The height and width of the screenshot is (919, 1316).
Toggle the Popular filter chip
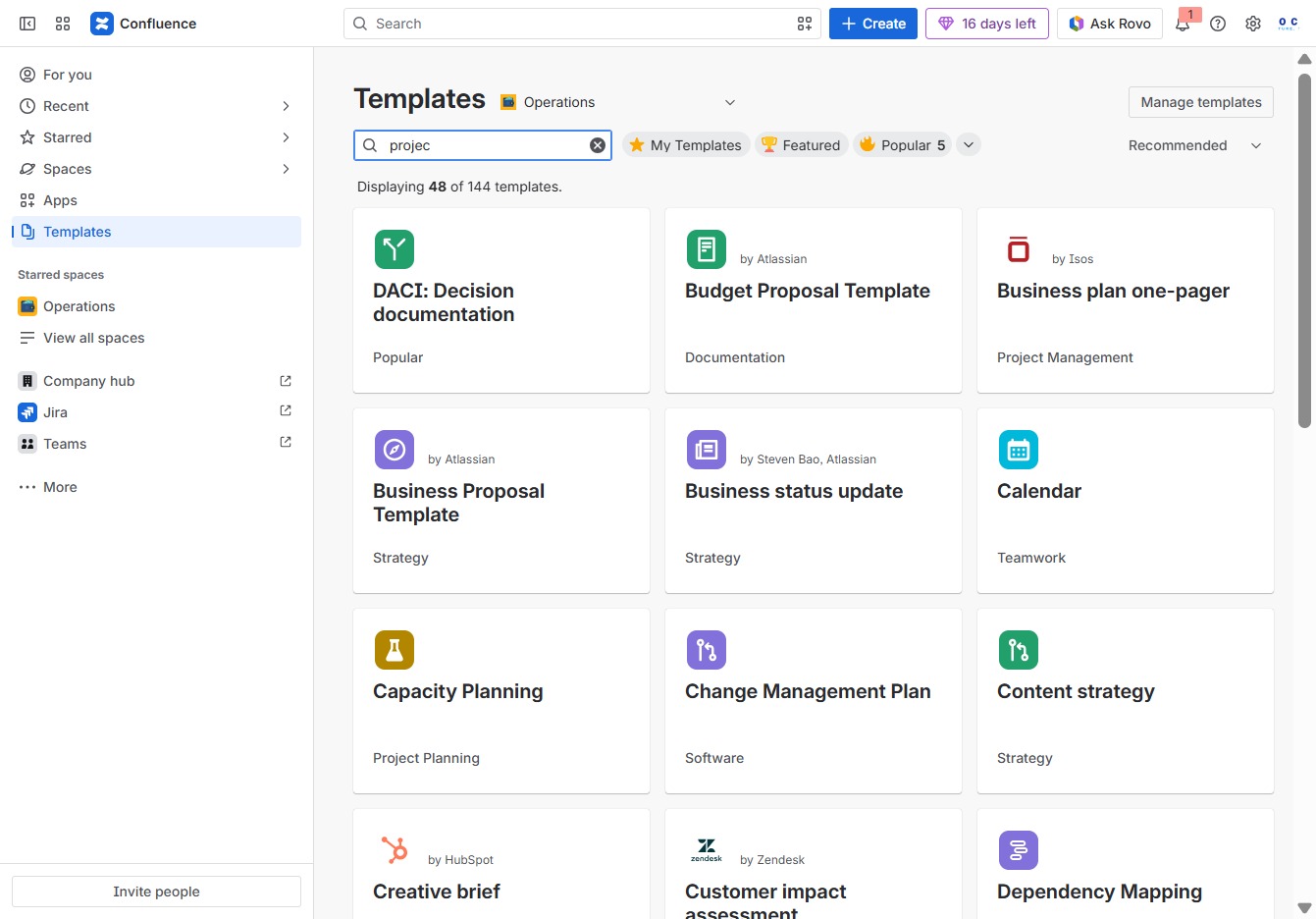pos(903,145)
